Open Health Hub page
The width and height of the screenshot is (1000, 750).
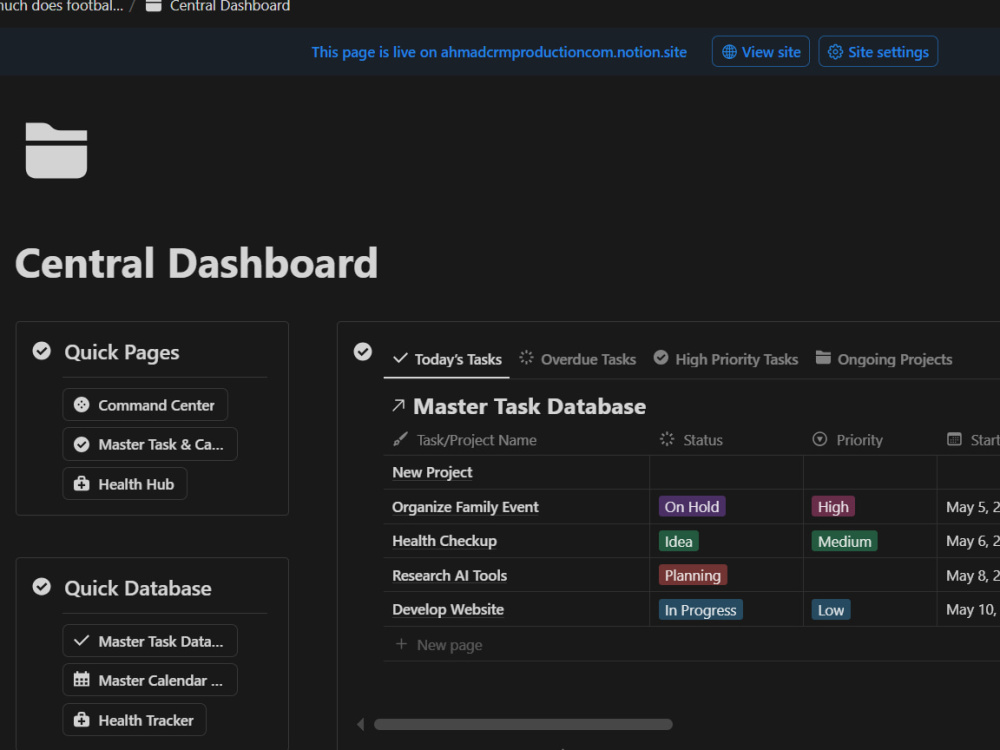coord(125,484)
